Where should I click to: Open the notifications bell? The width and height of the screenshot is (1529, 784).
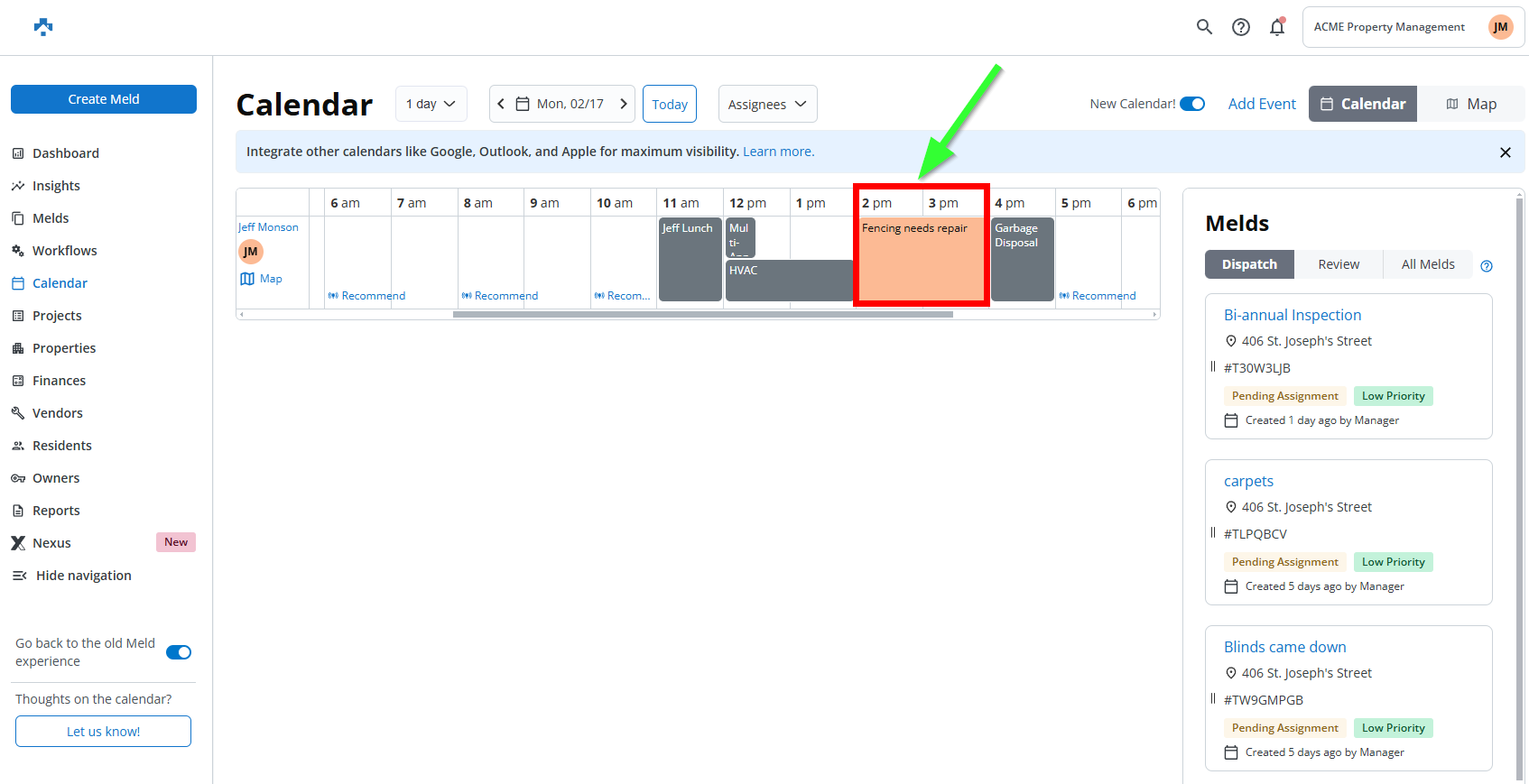1277,27
